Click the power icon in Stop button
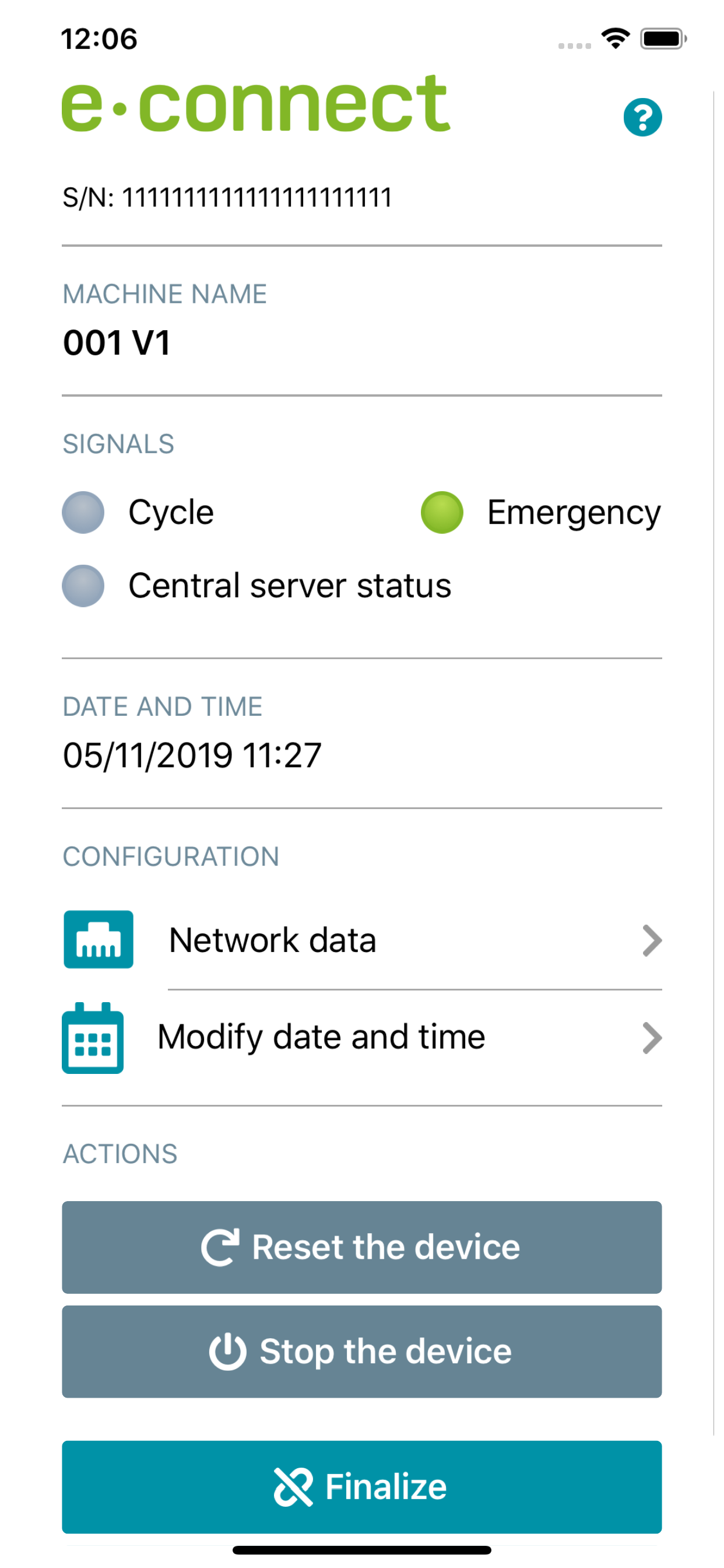This screenshot has height=1568, width=724. click(x=227, y=1352)
